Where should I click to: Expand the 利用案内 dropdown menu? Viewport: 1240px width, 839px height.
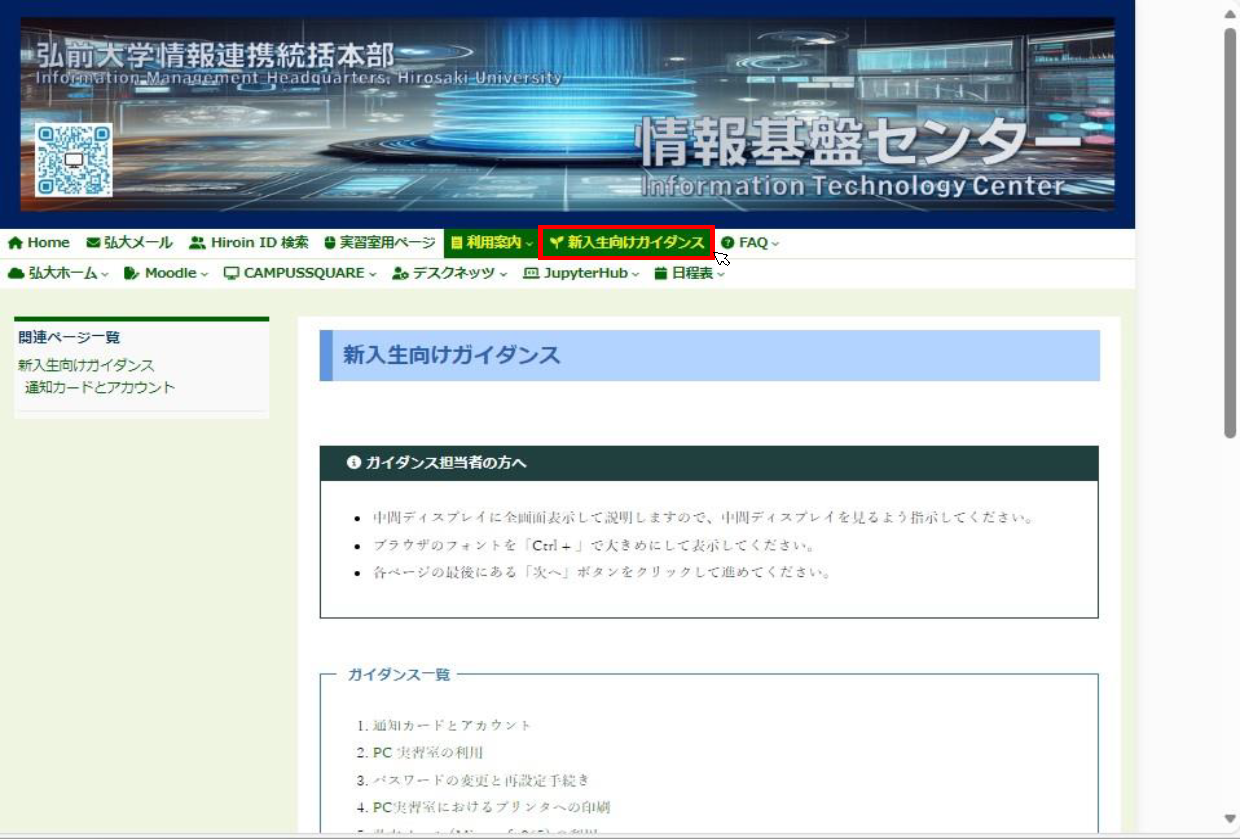(x=491, y=243)
